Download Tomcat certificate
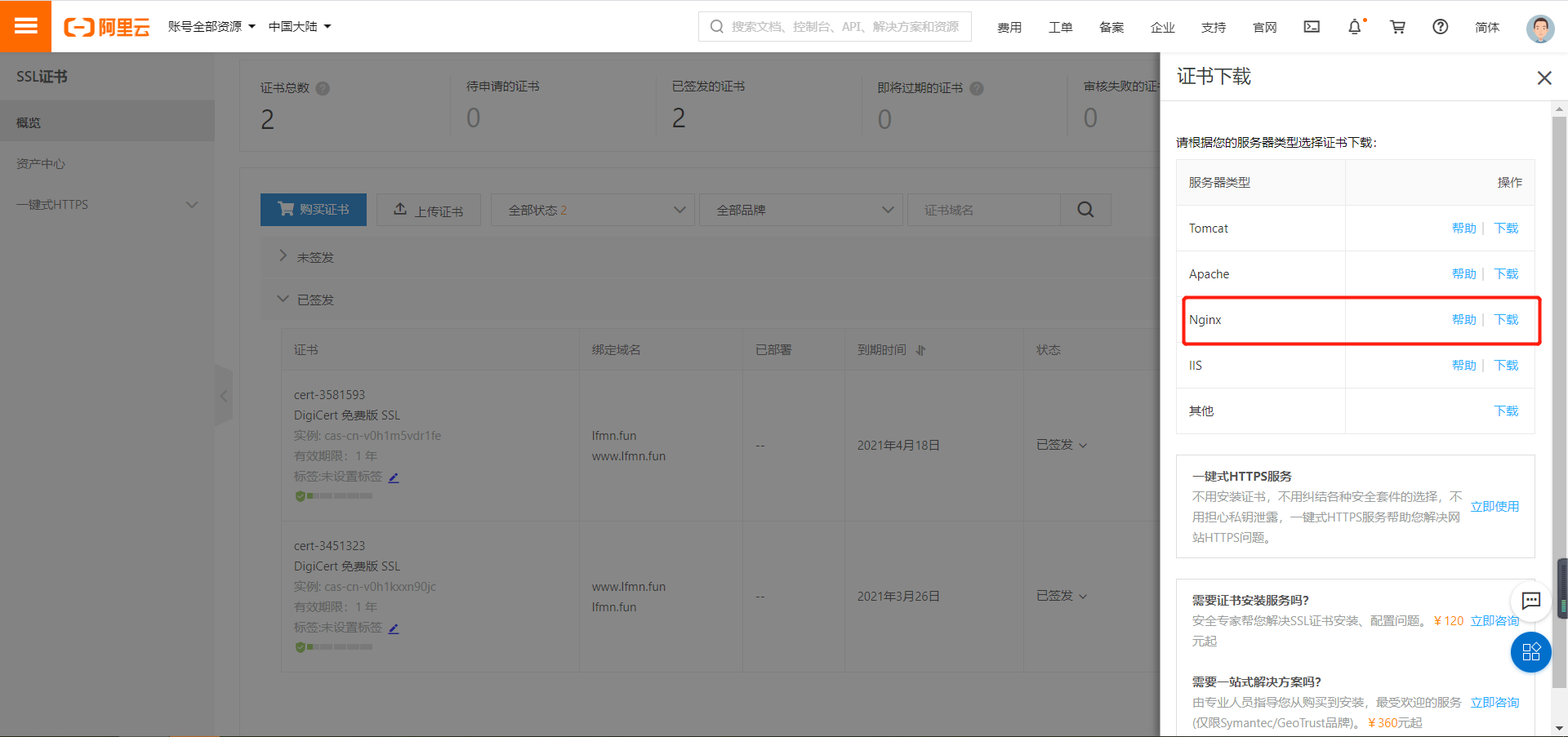 click(x=1506, y=229)
